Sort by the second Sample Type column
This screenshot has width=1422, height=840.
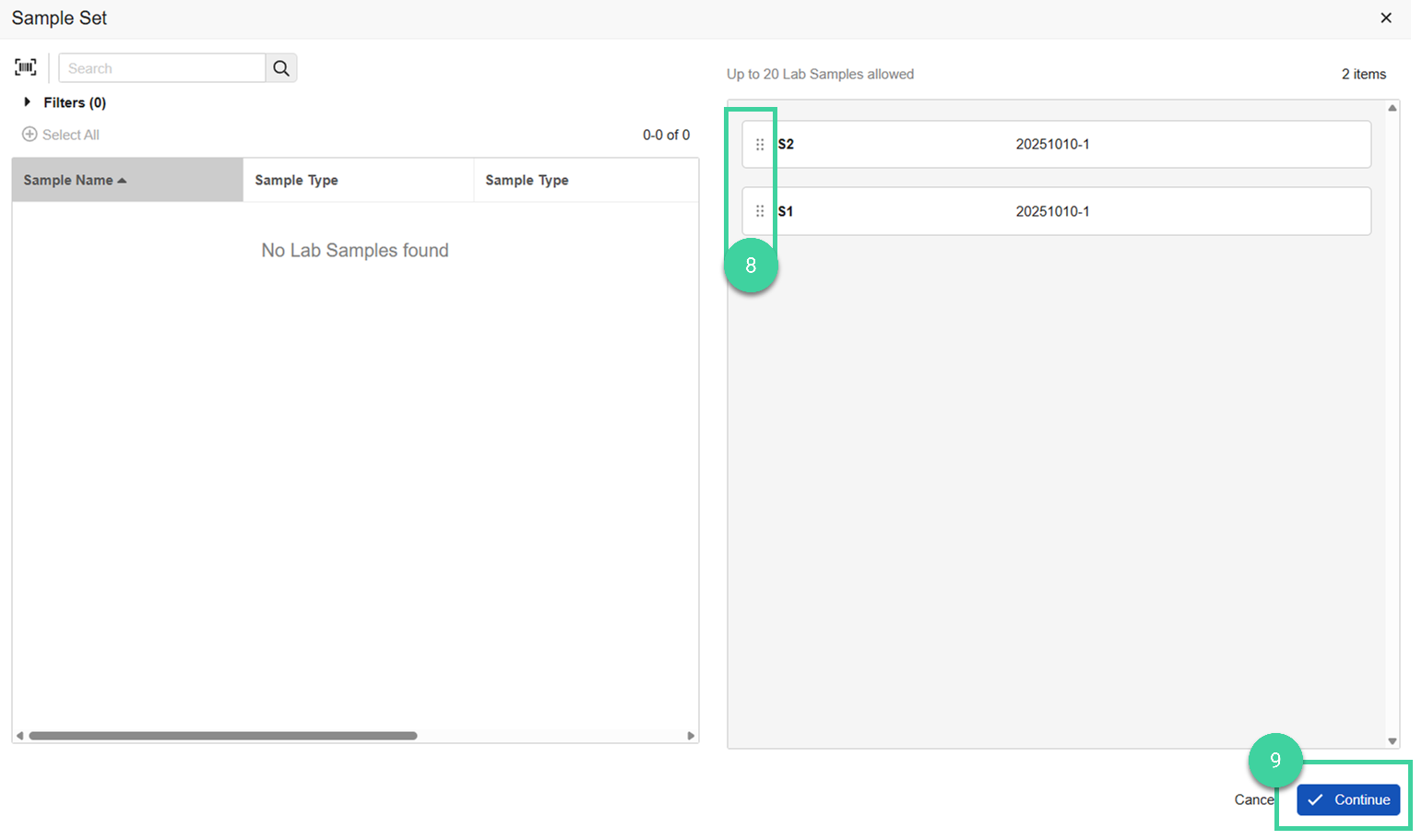[527, 180]
